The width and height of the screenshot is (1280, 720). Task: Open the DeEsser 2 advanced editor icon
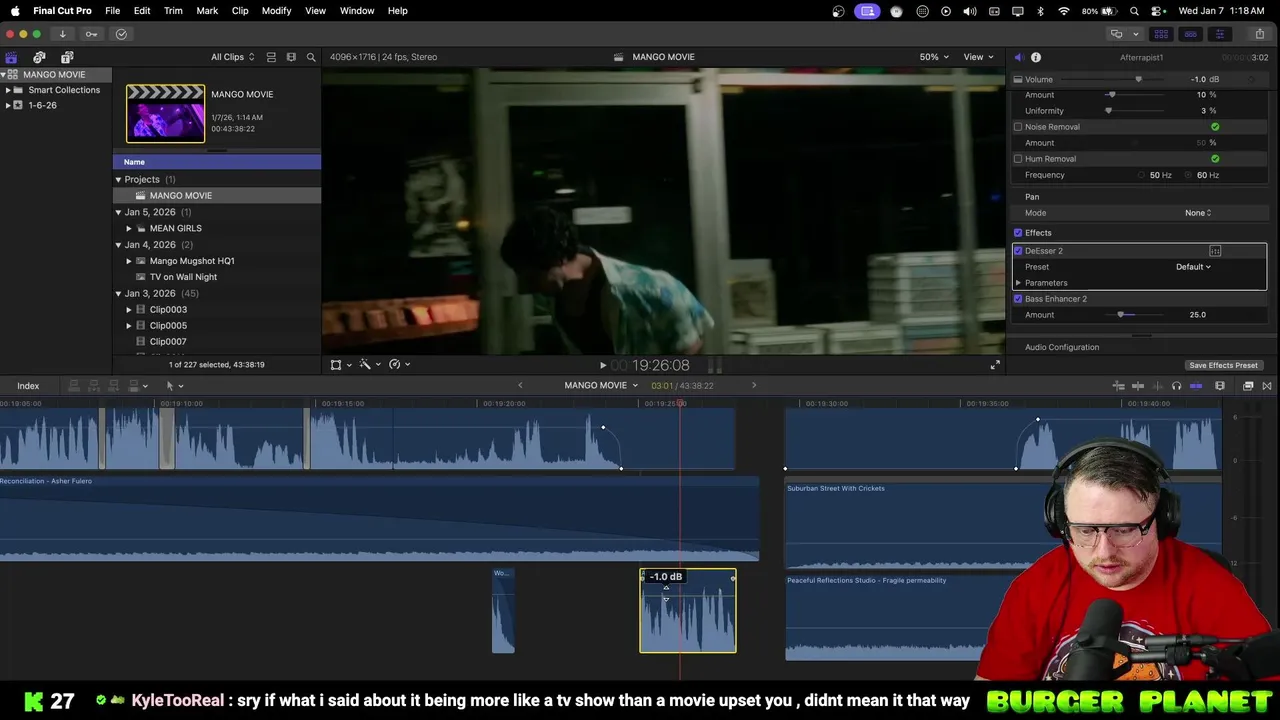(1215, 251)
